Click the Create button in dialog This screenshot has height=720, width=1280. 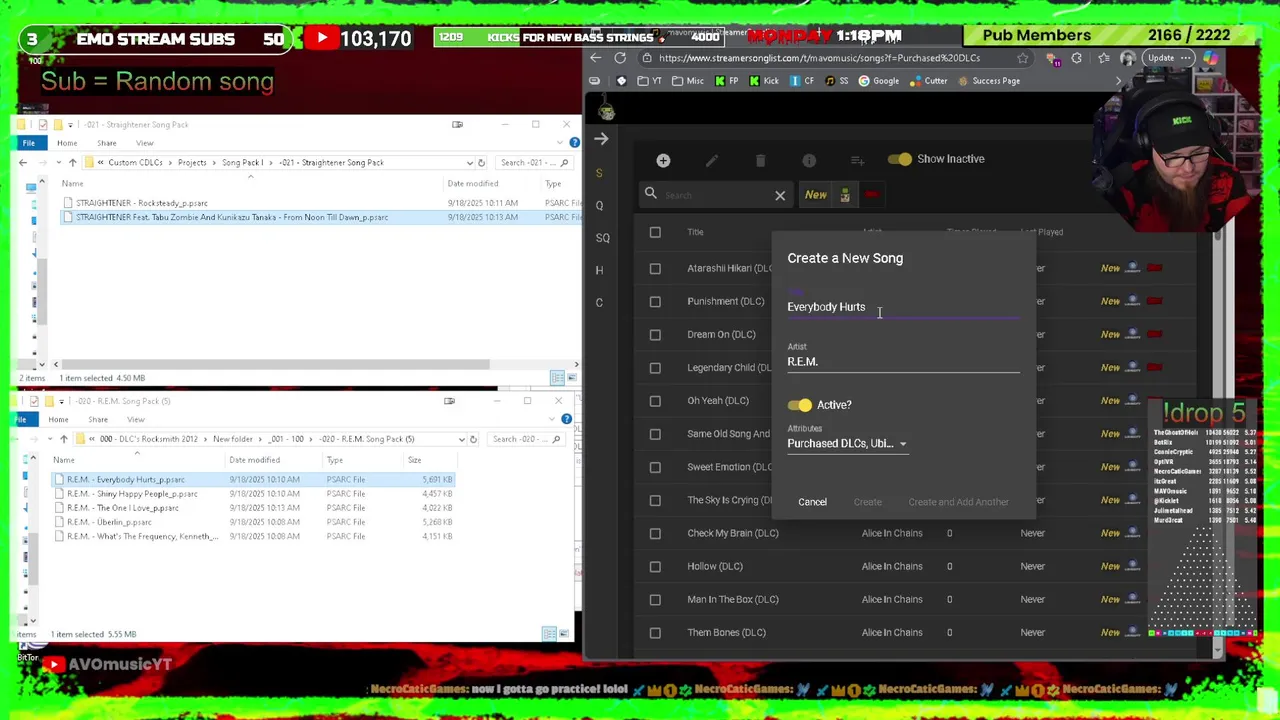pyautogui.click(x=867, y=502)
